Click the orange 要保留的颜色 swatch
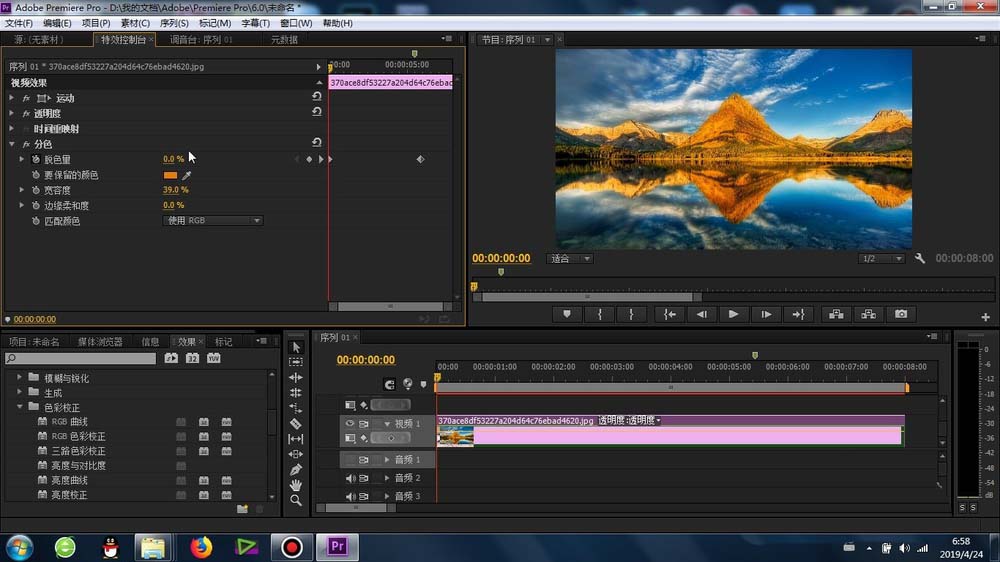1000x562 pixels. 170,175
